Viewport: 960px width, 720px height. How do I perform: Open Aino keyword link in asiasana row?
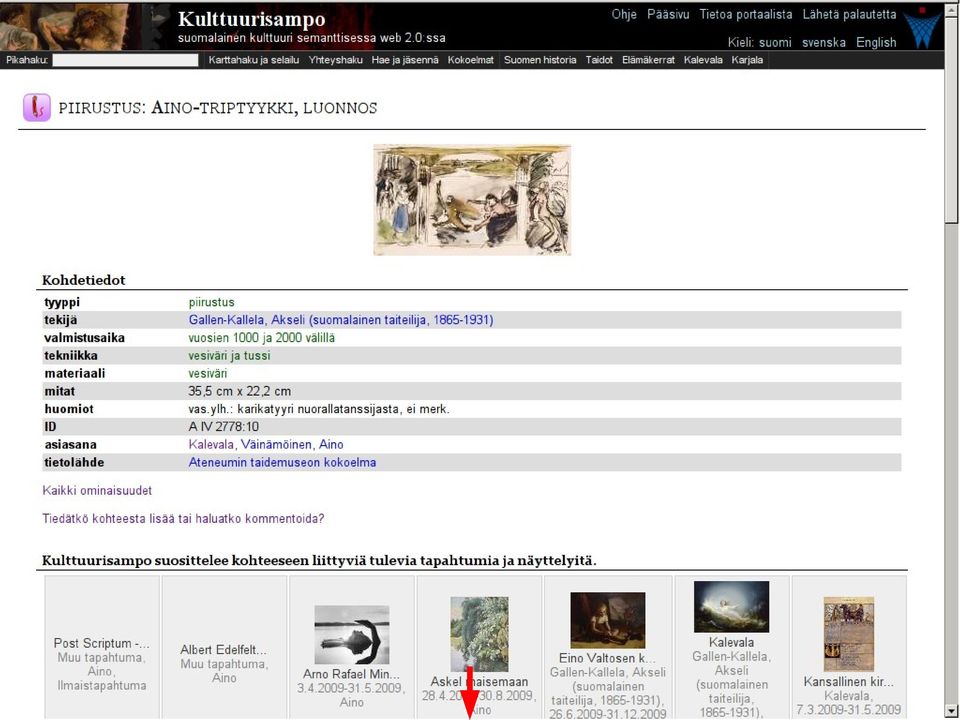click(331, 444)
